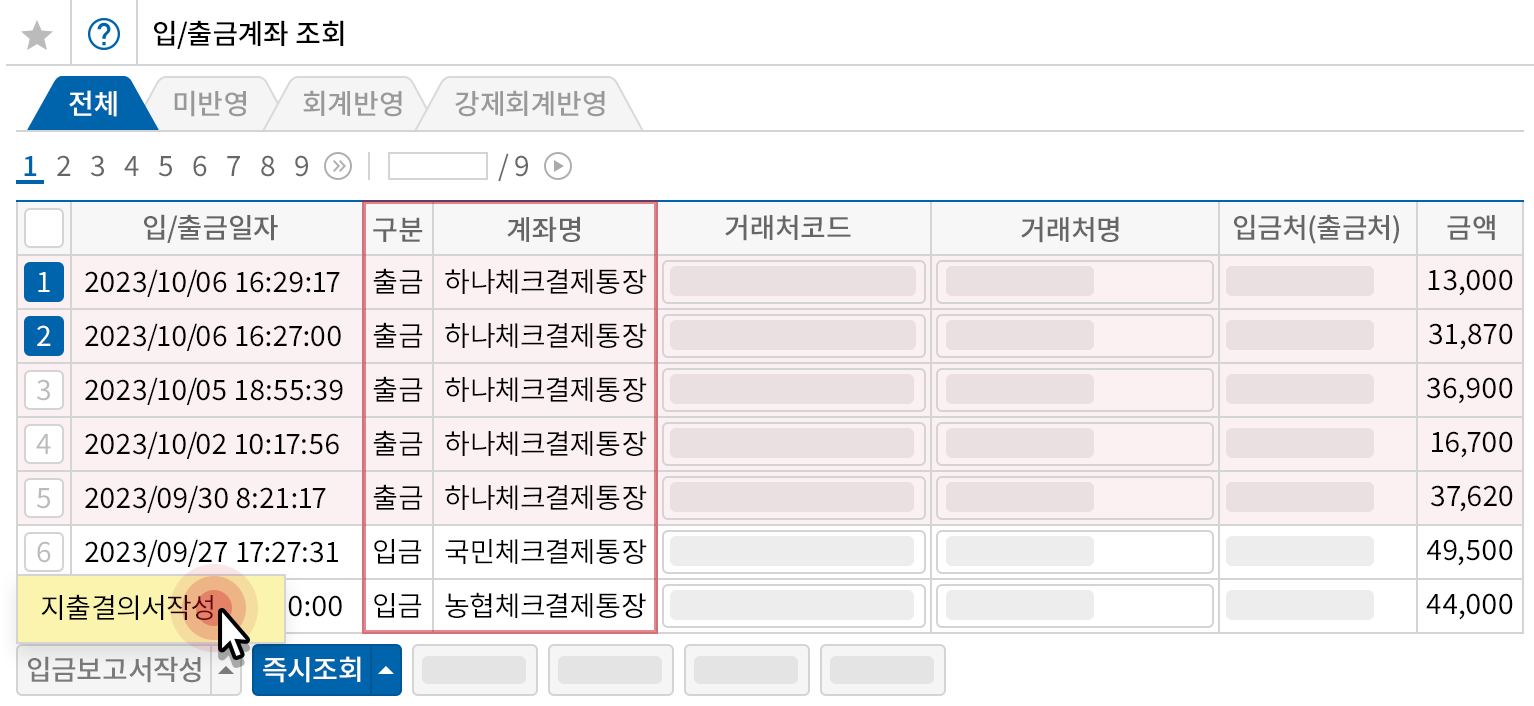Select row 3 checkbox
This screenshot has width=1534, height=706.
43,389
